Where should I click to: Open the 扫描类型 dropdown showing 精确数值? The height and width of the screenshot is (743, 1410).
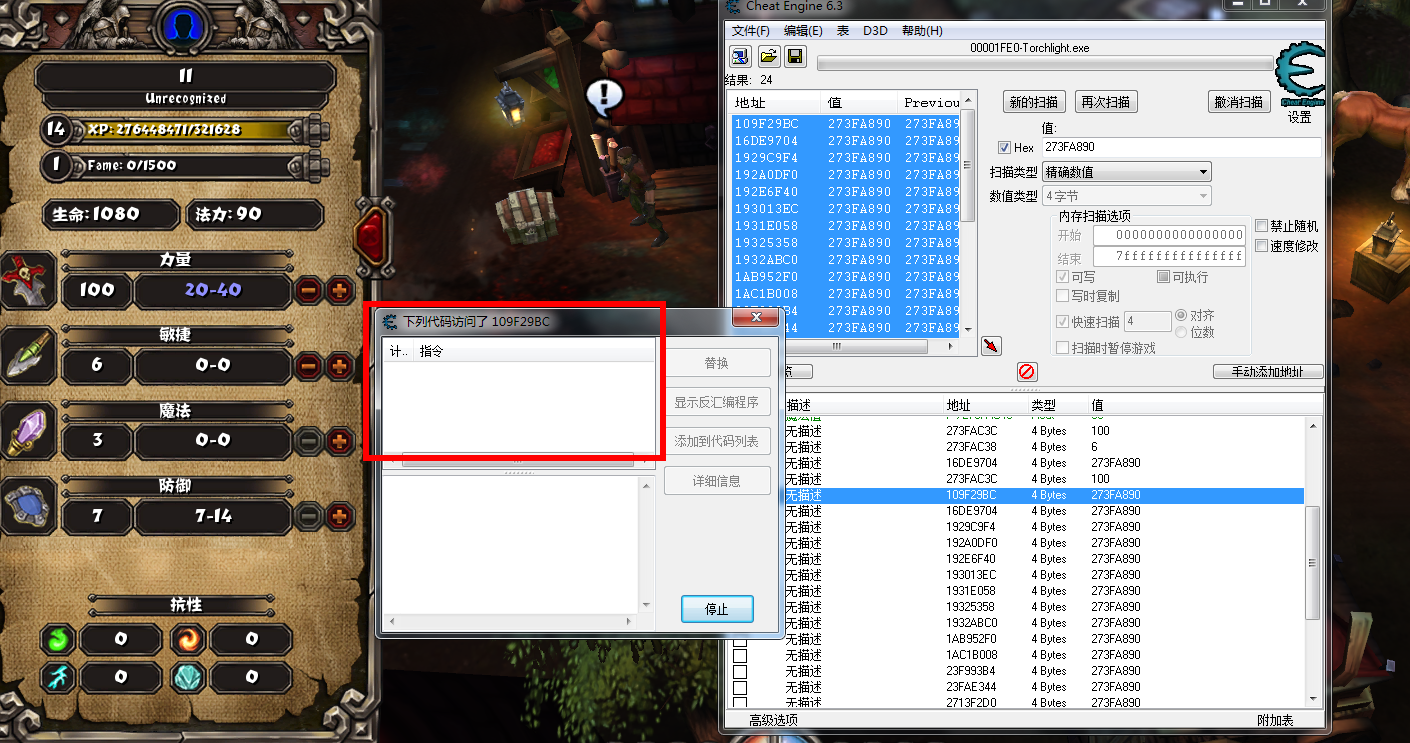pyautogui.click(x=1126, y=172)
